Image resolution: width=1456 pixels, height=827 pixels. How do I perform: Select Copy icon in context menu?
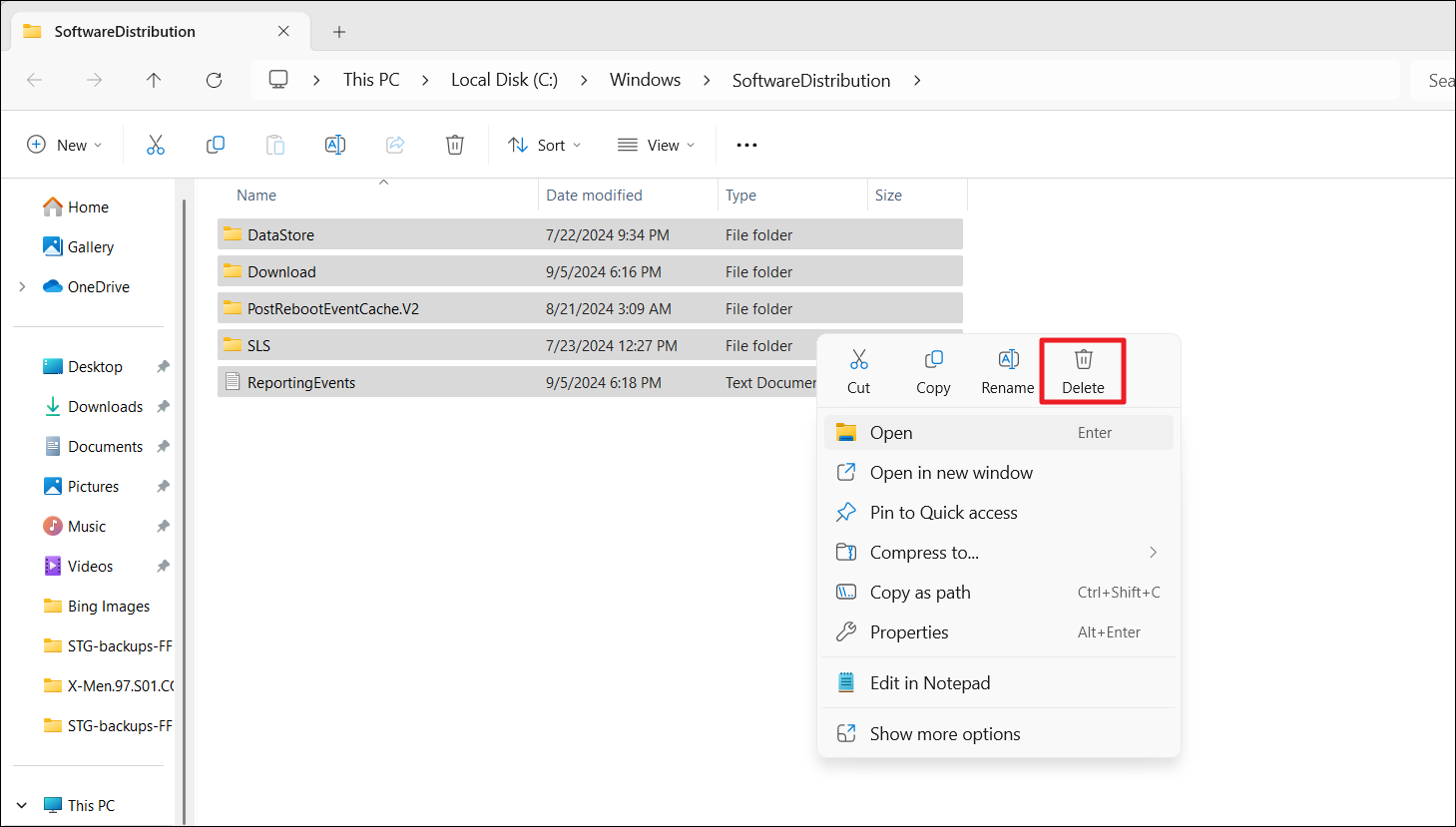point(933,371)
